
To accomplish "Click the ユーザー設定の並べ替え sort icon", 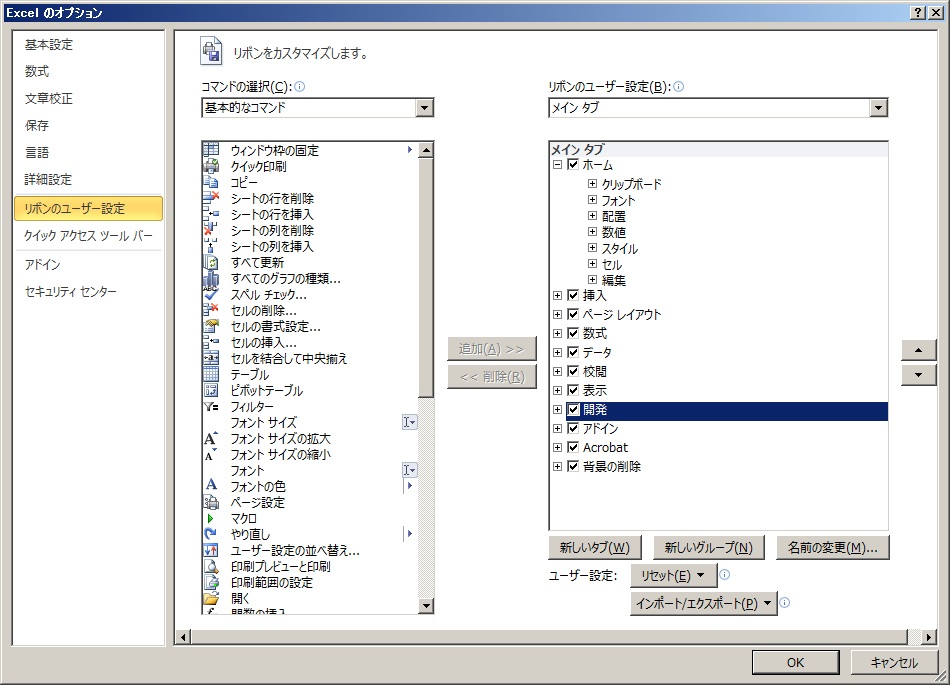I will click(x=211, y=551).
